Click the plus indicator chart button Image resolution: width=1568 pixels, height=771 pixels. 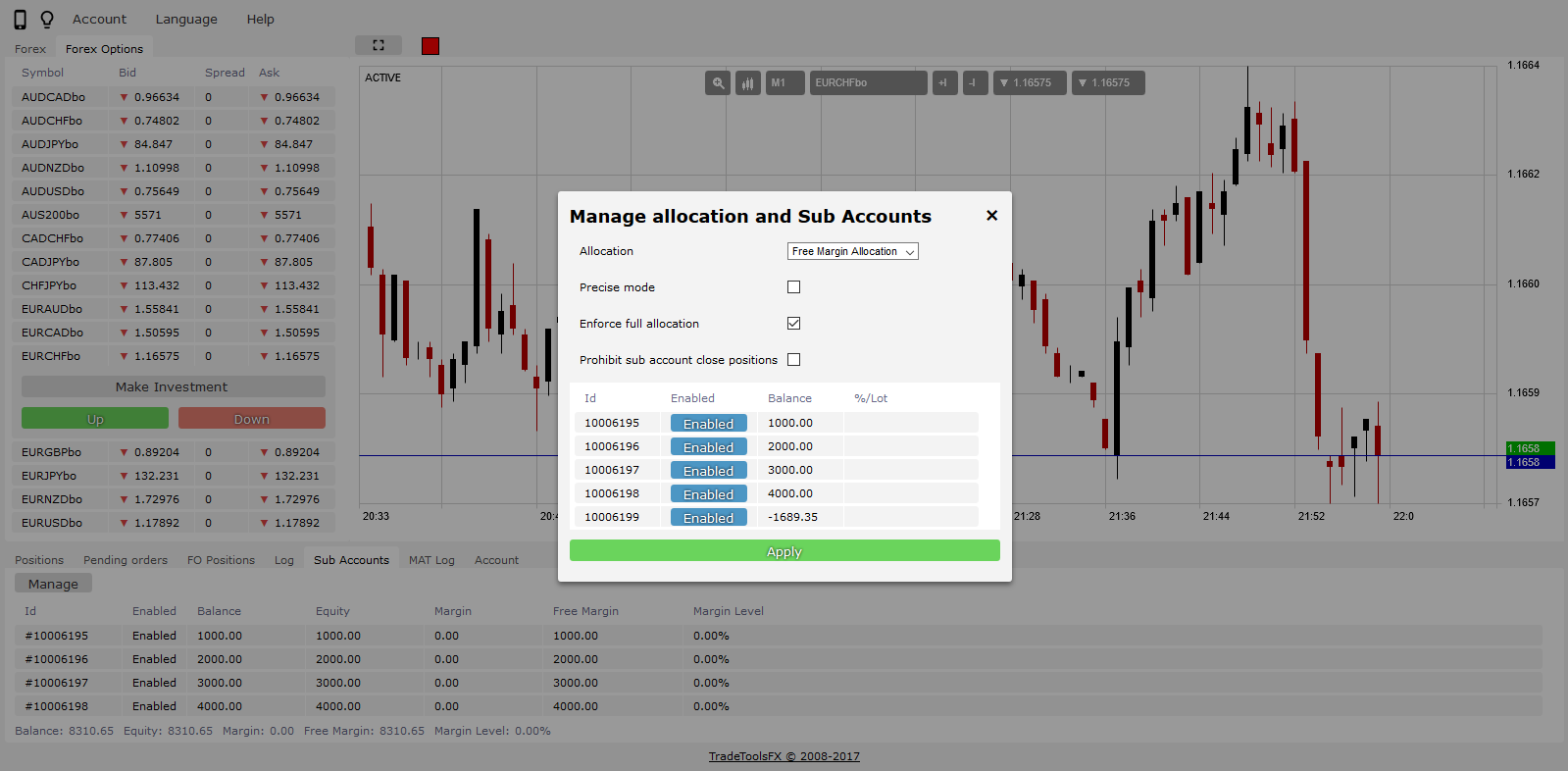pos(943,83)
